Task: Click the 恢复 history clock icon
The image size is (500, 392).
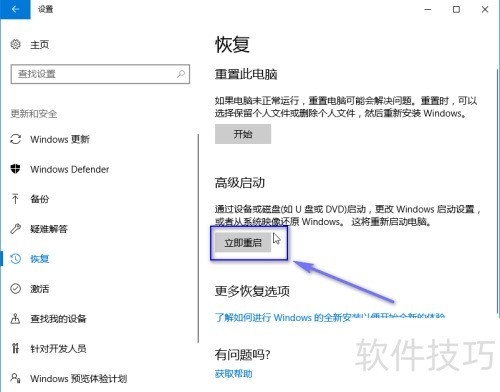Action: 16,259
